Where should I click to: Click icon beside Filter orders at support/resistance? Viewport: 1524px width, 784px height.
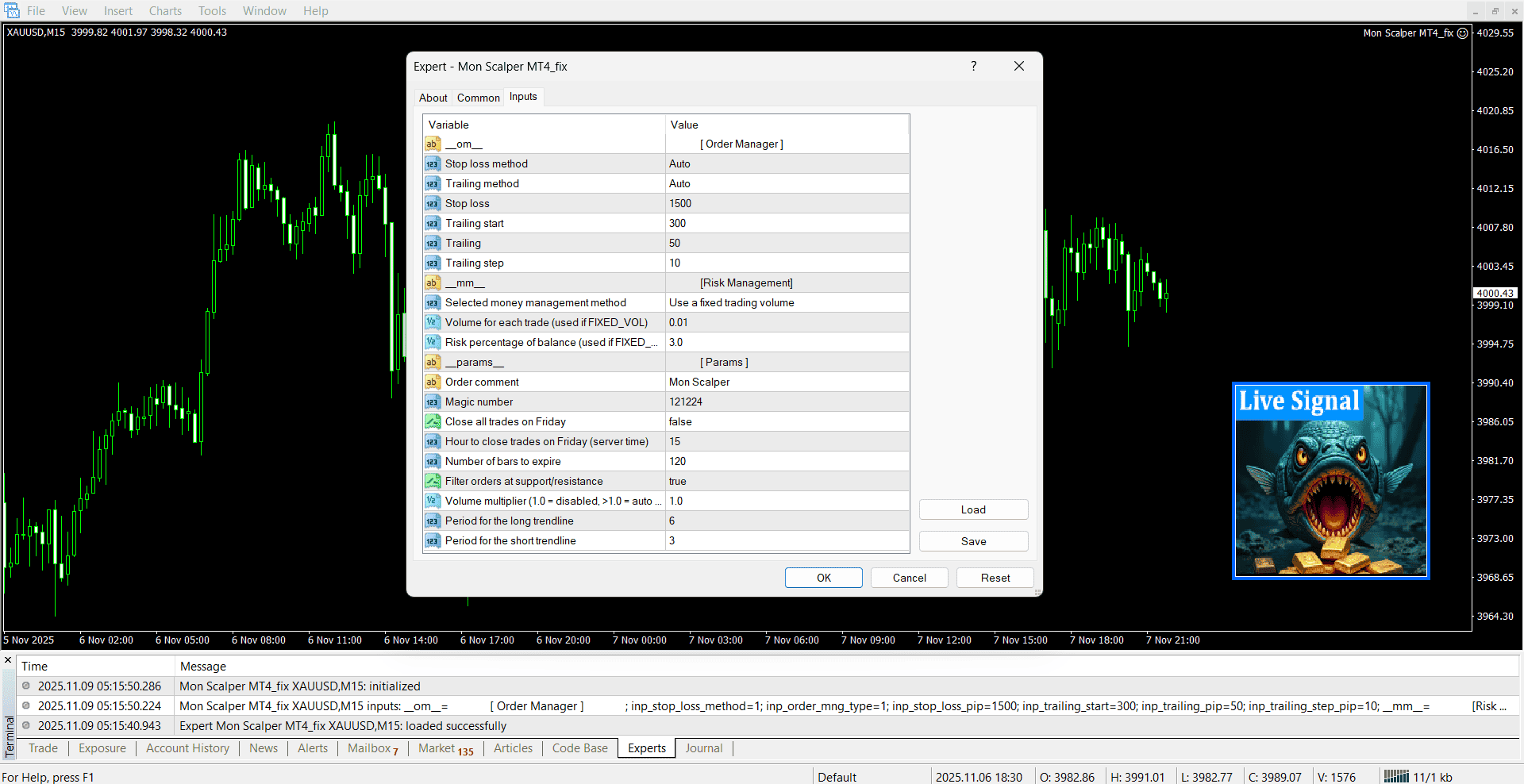[x=432, y=481]
